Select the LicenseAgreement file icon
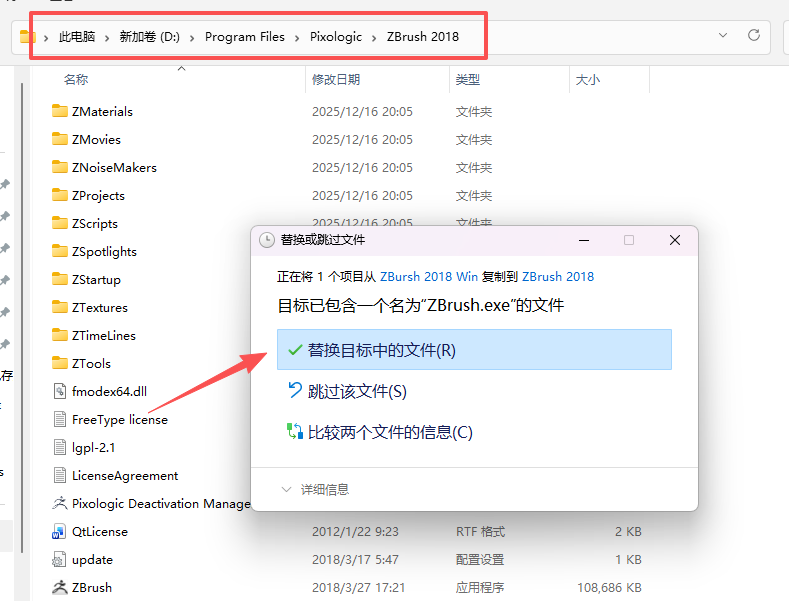Viewport: 789px width, 614px height. click(60, 476)
